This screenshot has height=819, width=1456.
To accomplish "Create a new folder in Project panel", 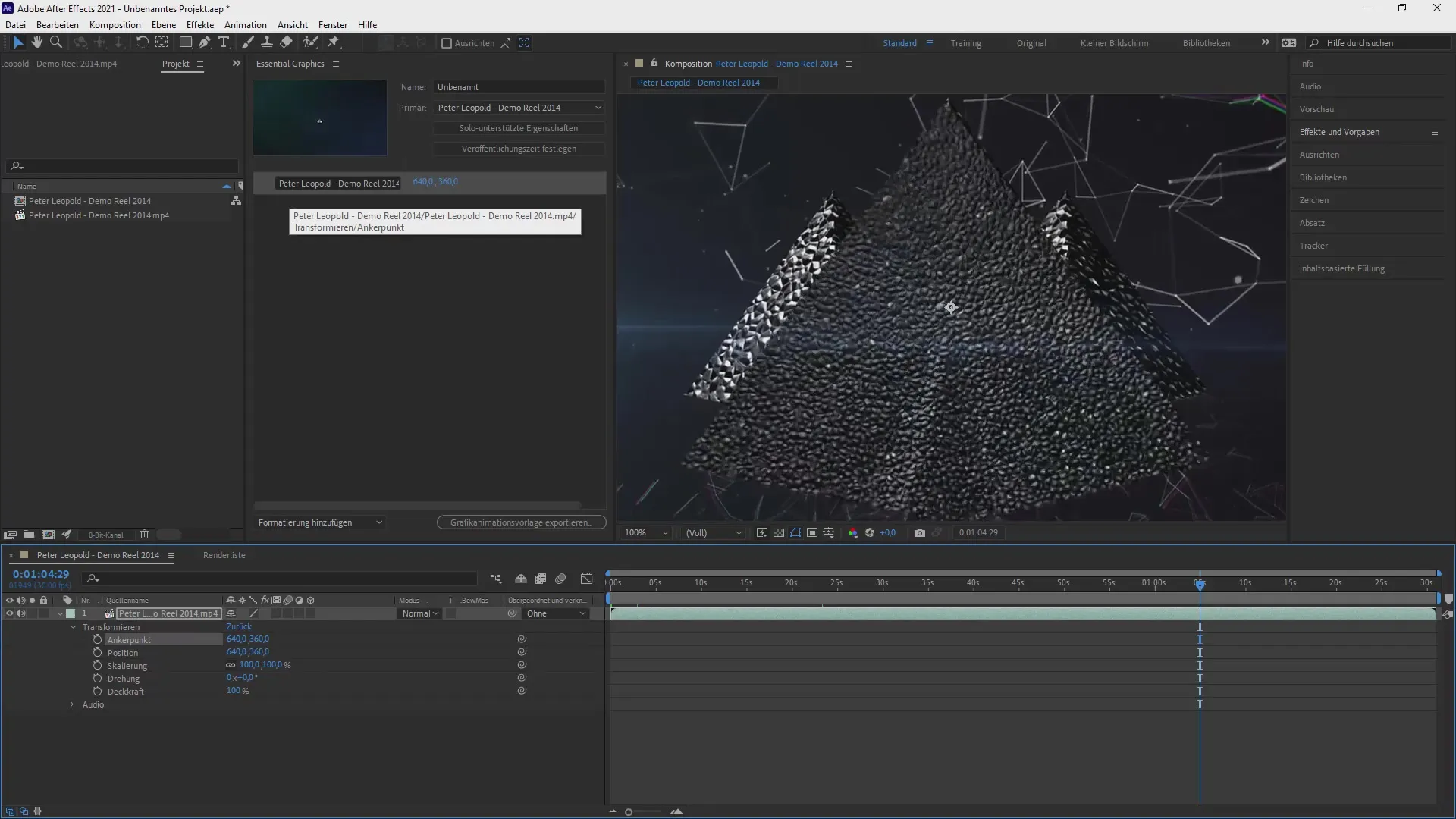I will point(29,535).
